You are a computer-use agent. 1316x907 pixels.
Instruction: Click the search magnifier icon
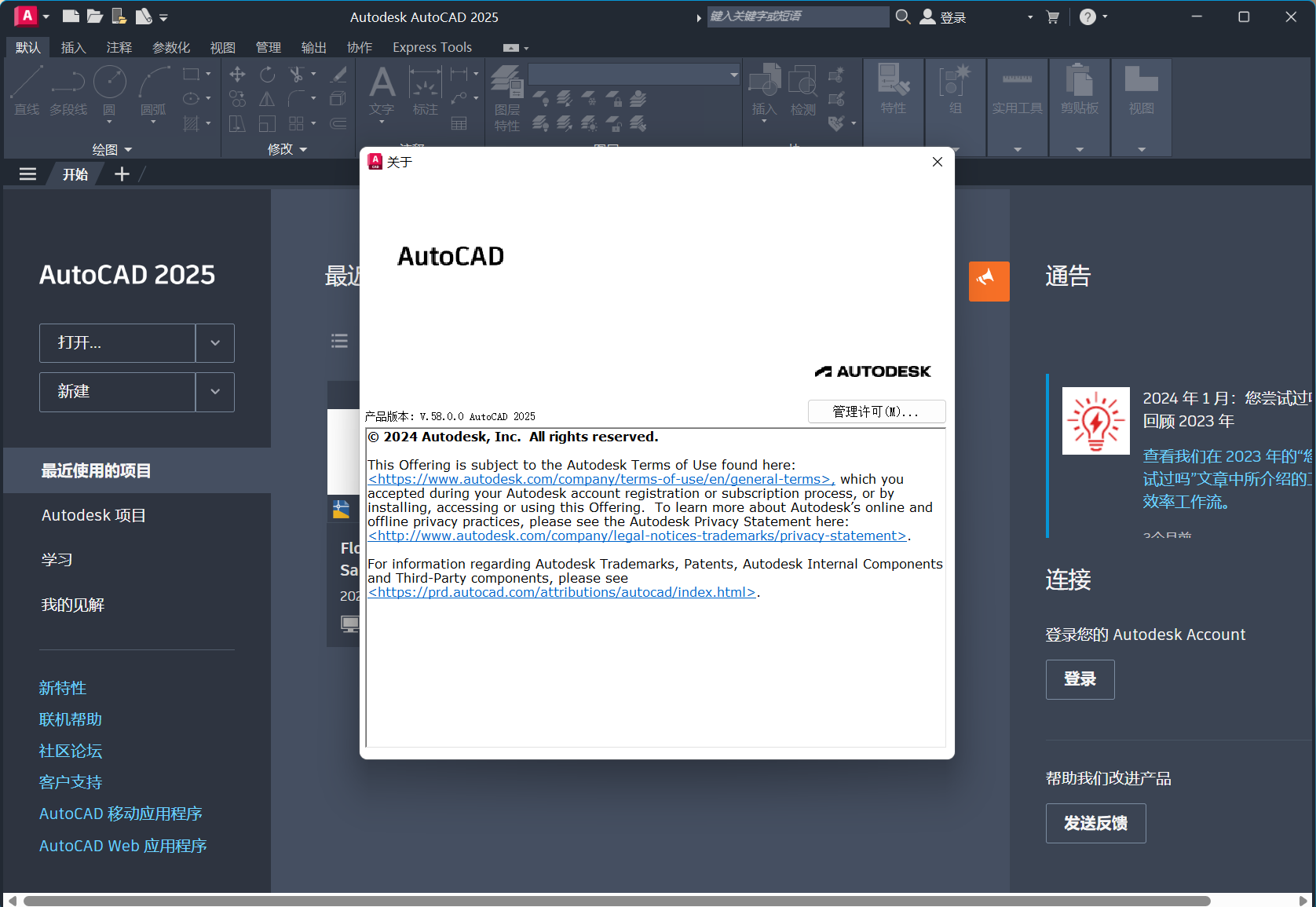pos(903,16)
